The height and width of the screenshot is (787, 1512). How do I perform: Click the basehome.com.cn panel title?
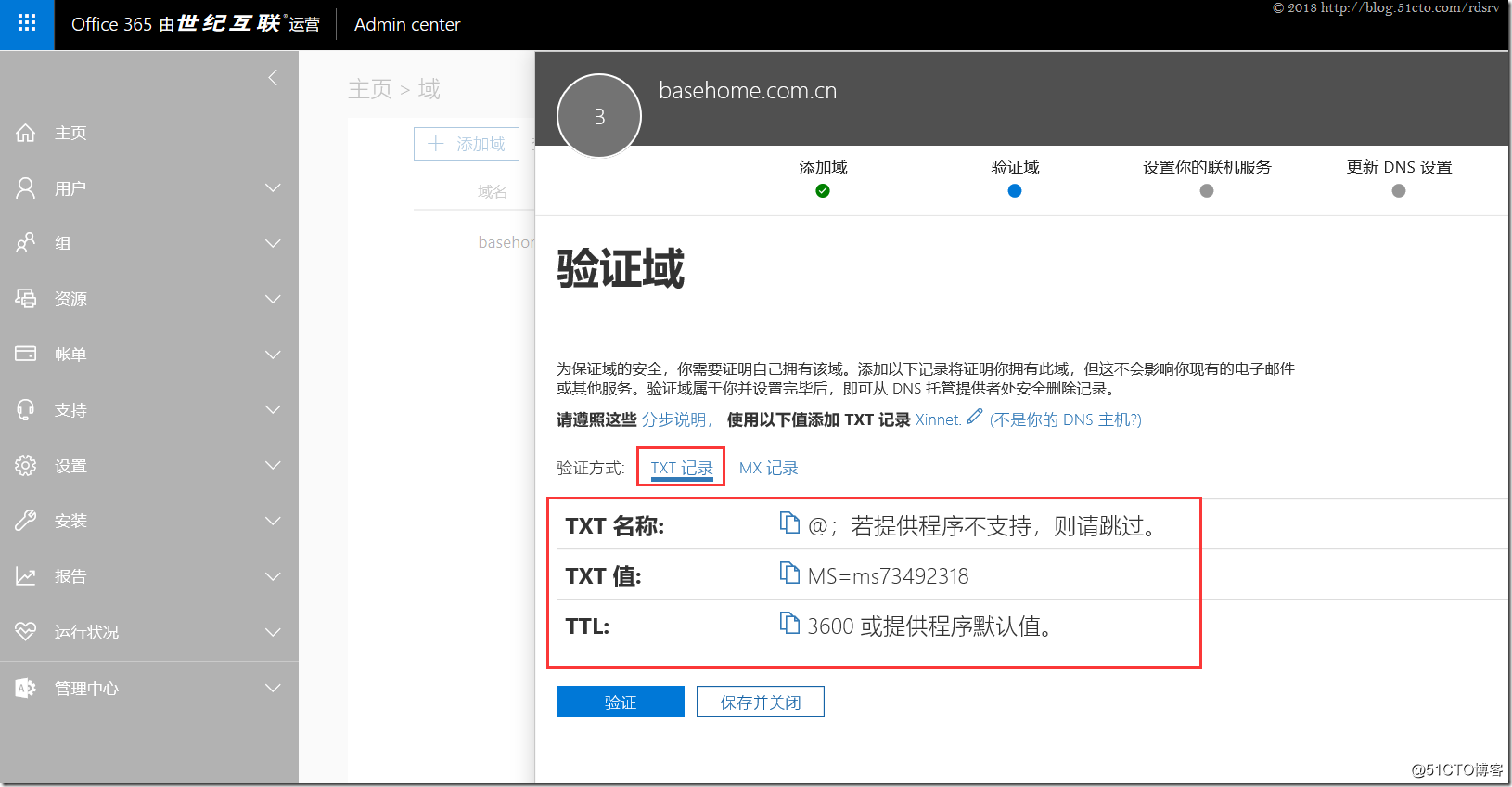click(748, 90)
